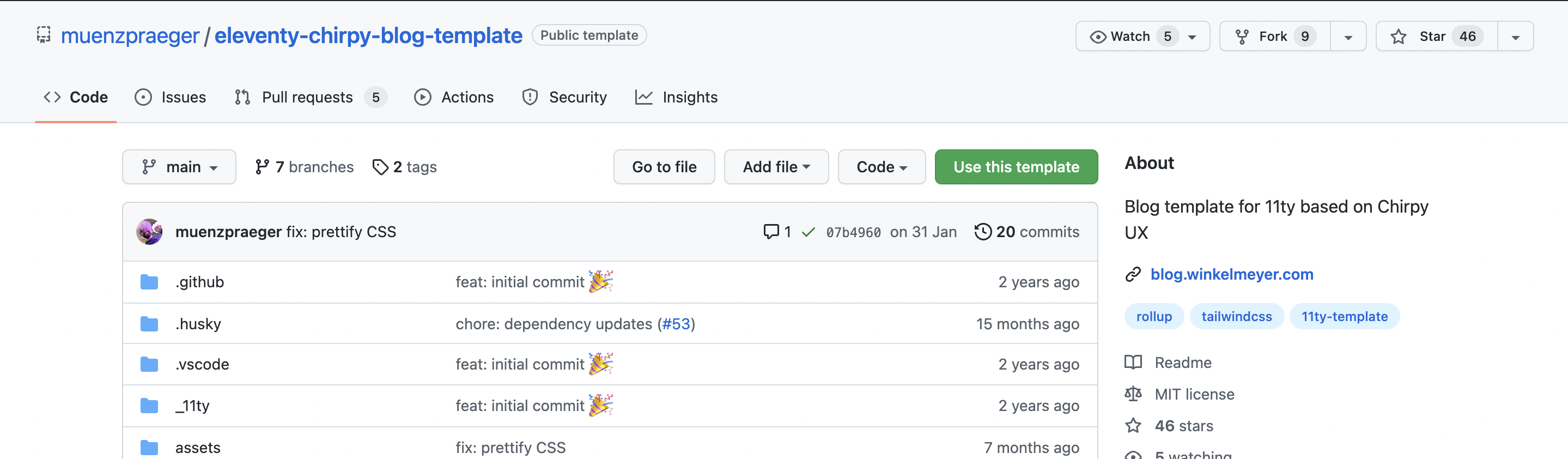View the 20 commits history
The height and width of the screenshot is (459, 1568).
(x=1027, y=232)
